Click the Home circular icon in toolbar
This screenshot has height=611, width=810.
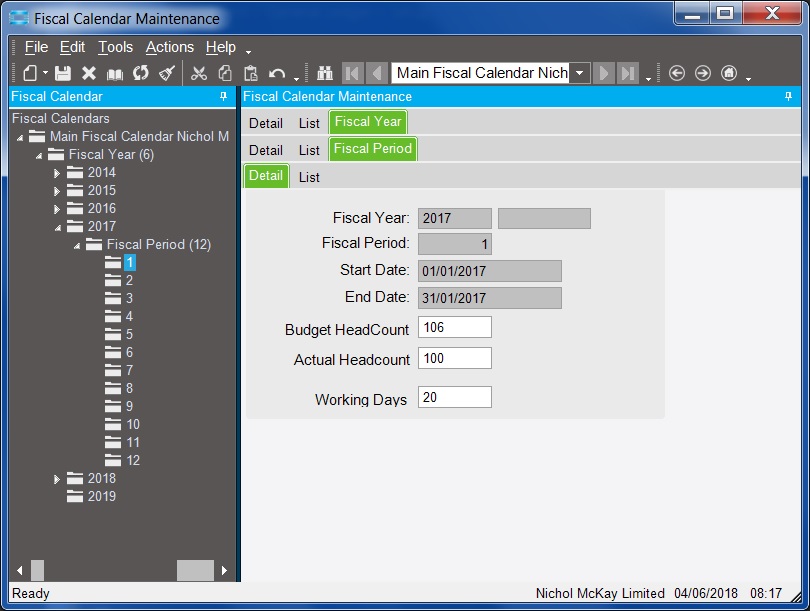coord(729,73)
